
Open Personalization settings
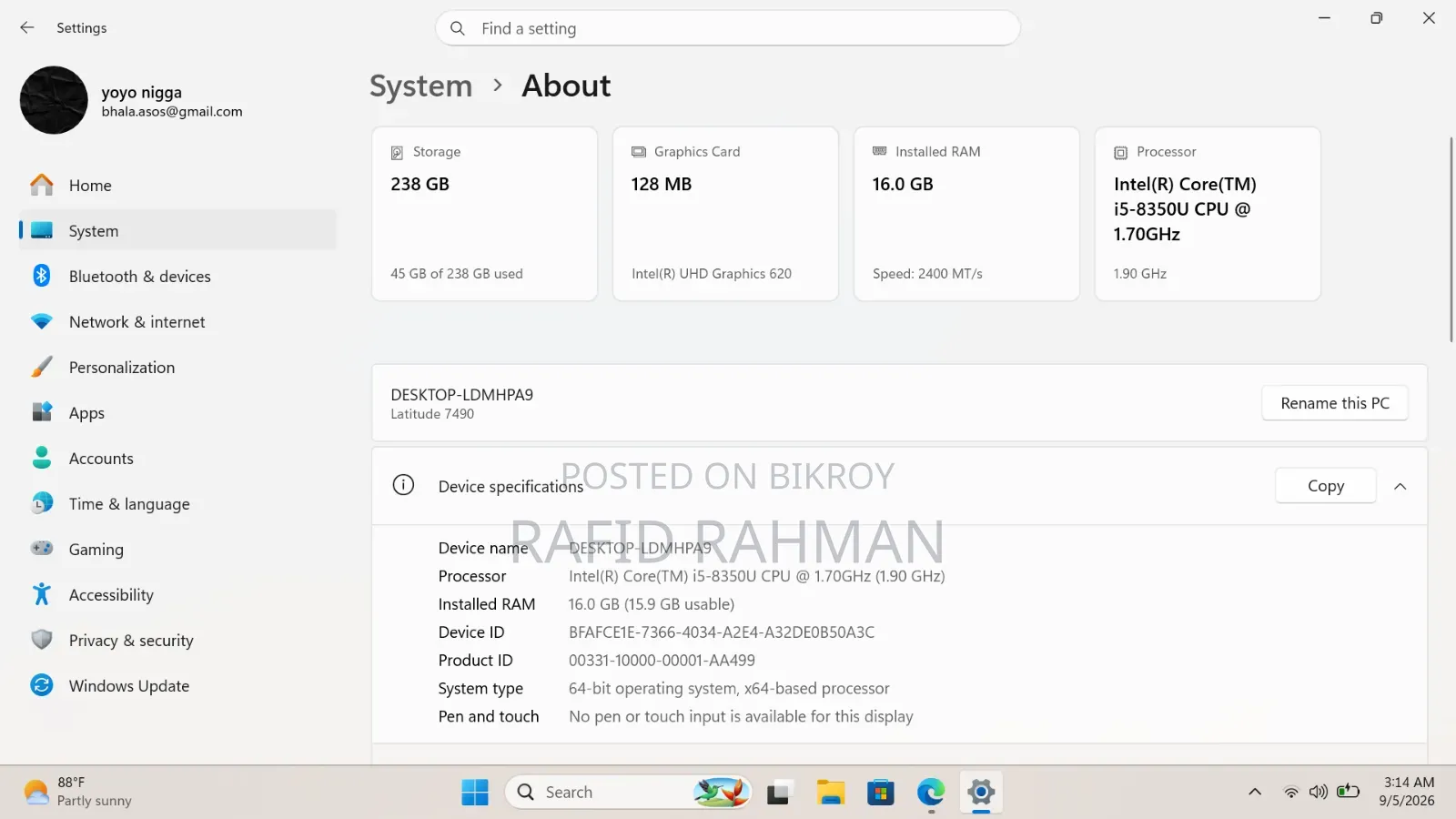[x=178, y=367]
